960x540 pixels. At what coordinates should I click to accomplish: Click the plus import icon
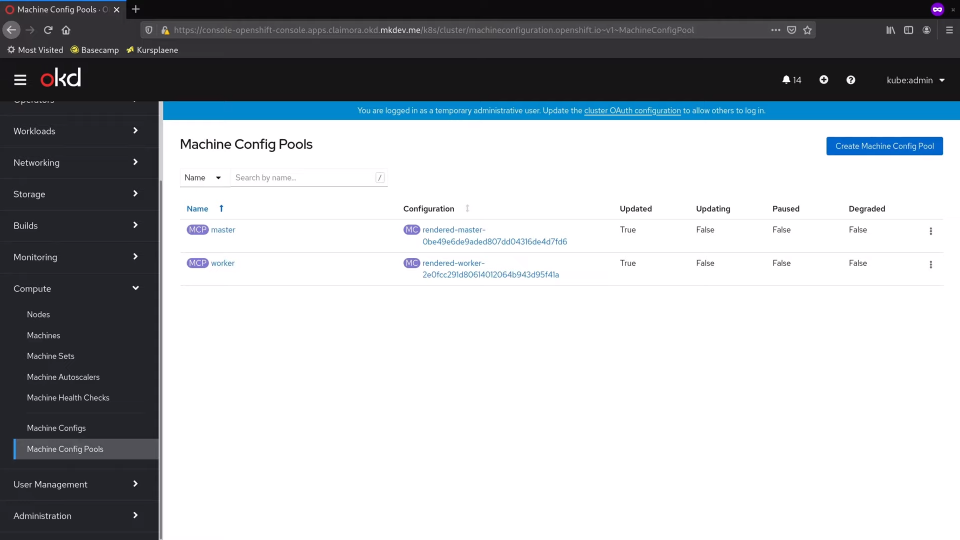click(823, 80)
